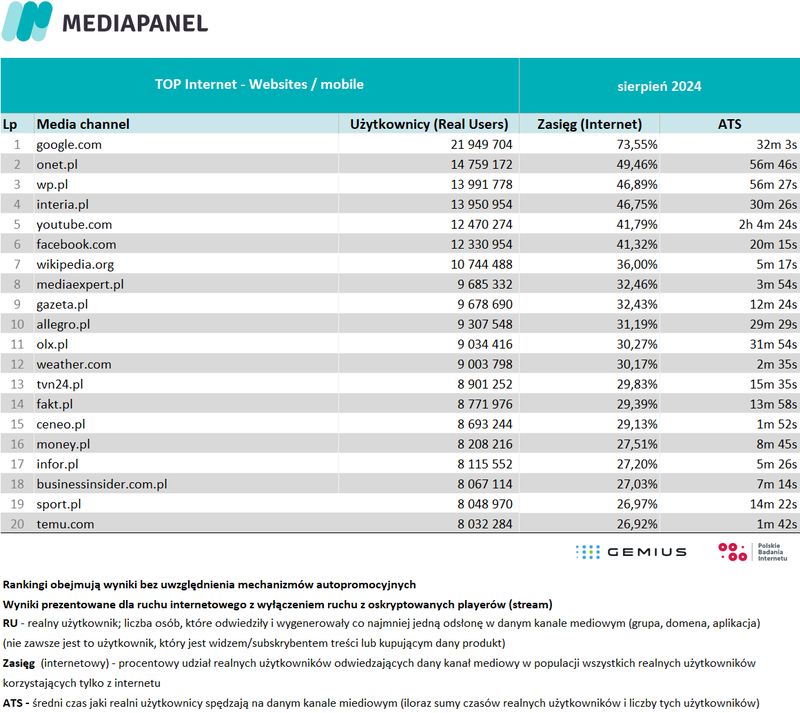Click the allegro.pl channel name
Image resolution: width=800 pixels, height=713 pixels.
(x=63, y=324)
